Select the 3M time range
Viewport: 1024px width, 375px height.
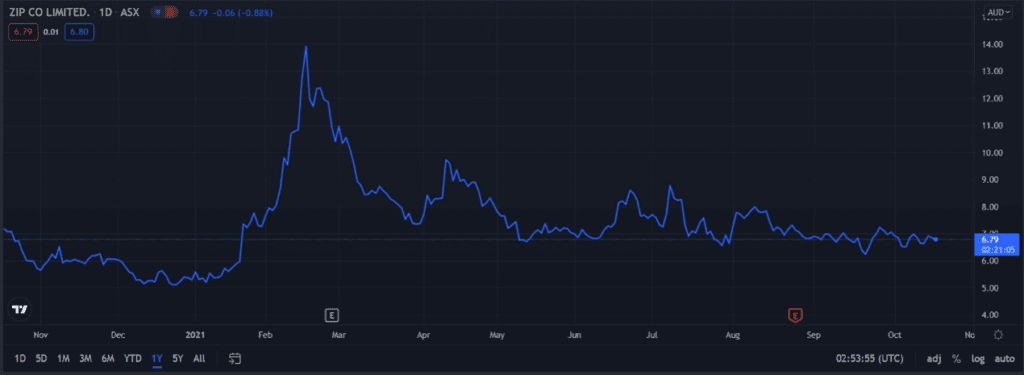(x=86, y=358)
